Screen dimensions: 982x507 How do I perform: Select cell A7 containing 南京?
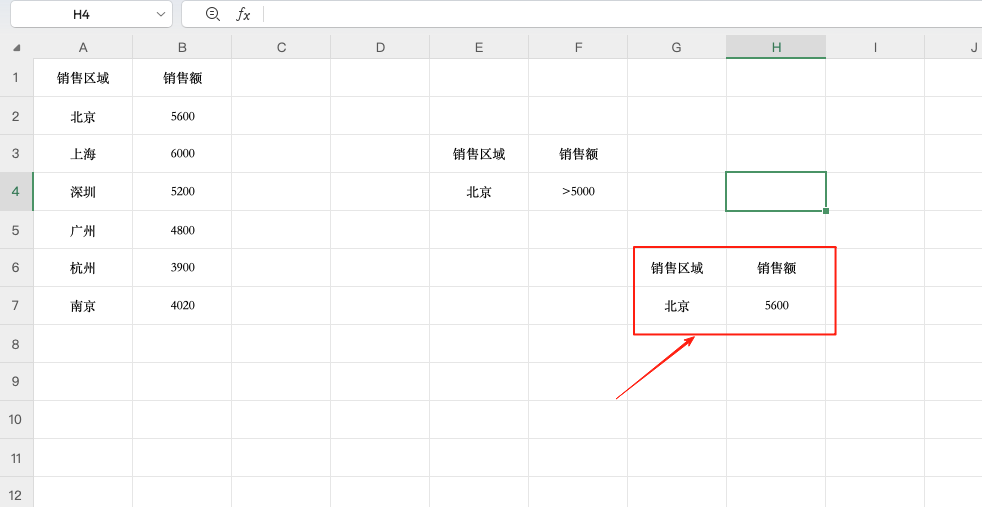pos(83,306)
